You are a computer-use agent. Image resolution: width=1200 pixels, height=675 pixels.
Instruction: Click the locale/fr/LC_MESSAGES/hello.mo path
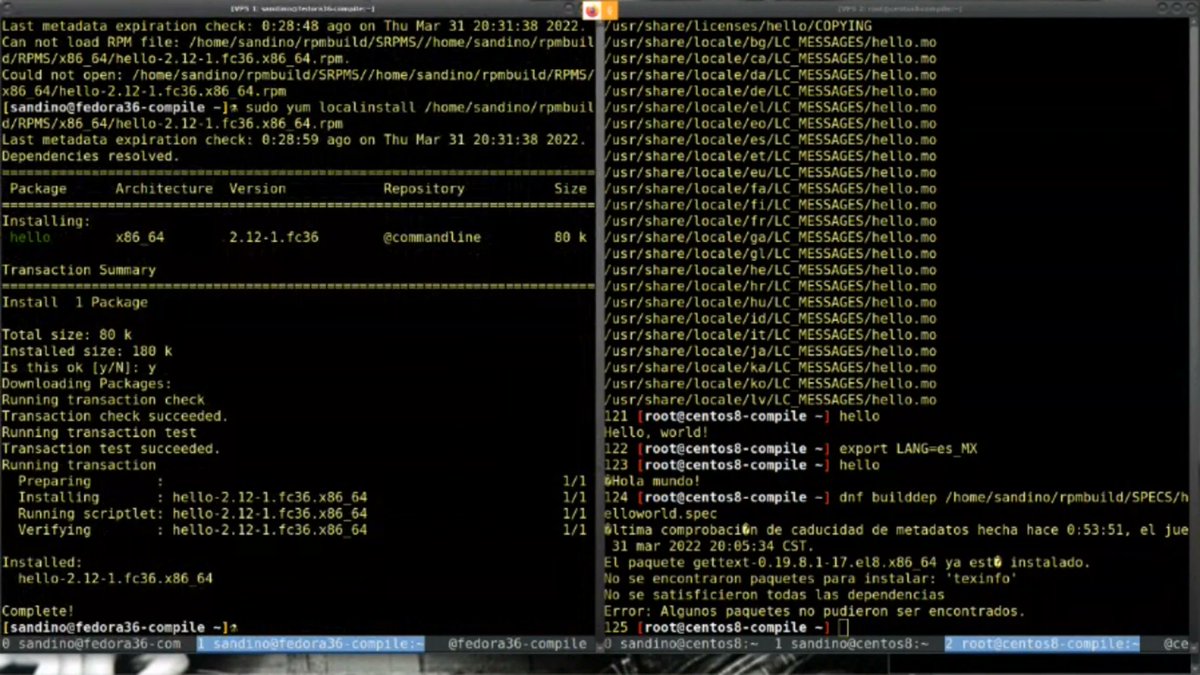[771, 222]
